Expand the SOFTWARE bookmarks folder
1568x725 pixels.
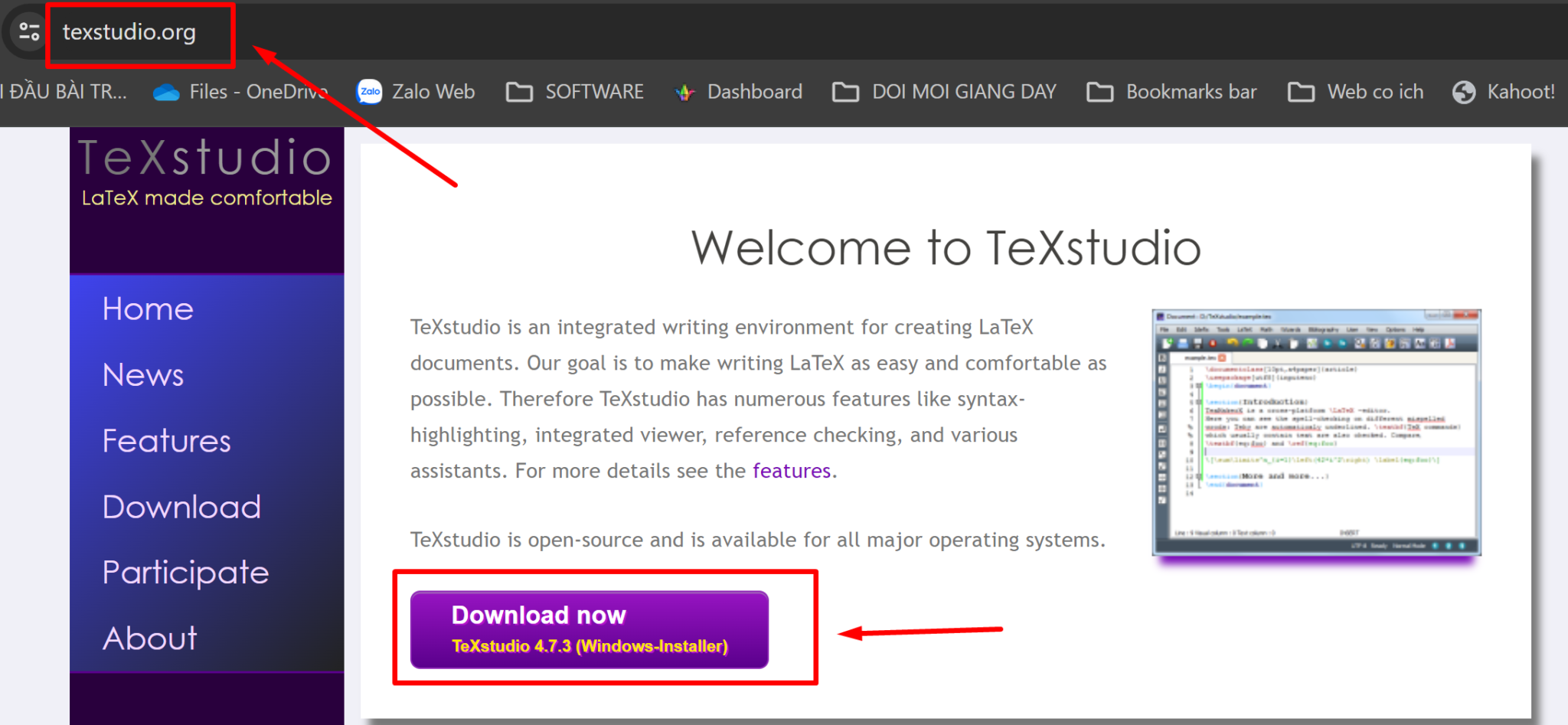(575, 92)
